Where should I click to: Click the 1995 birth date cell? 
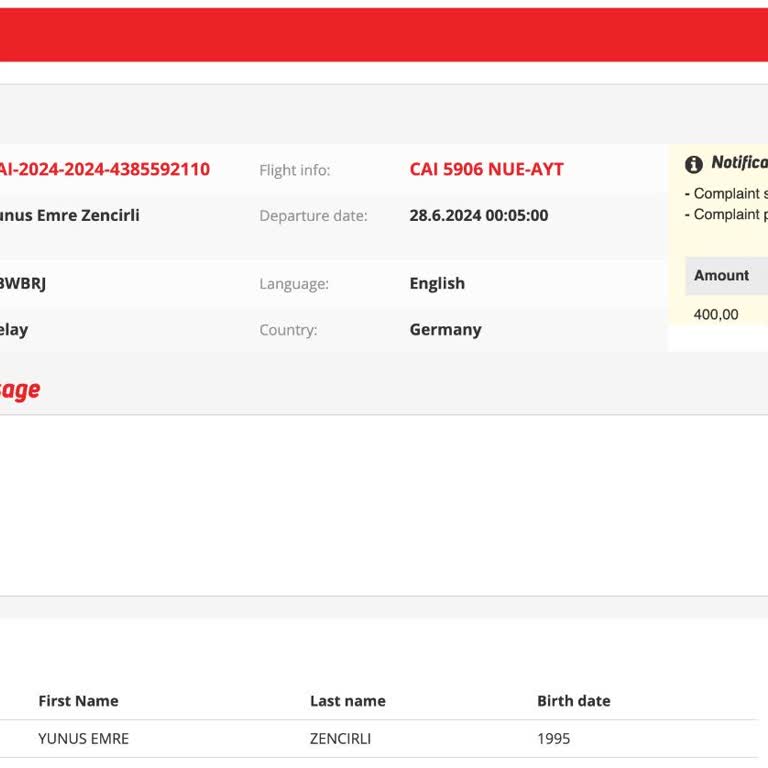(x=553, y=739)
